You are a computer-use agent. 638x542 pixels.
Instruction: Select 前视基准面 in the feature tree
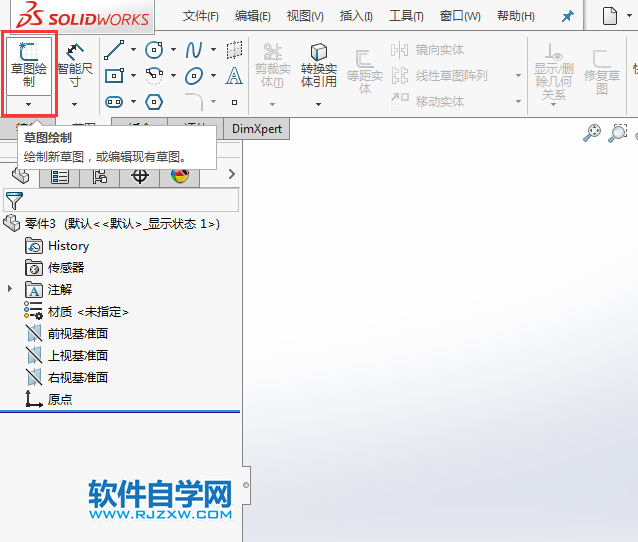(x=77, y=334)
